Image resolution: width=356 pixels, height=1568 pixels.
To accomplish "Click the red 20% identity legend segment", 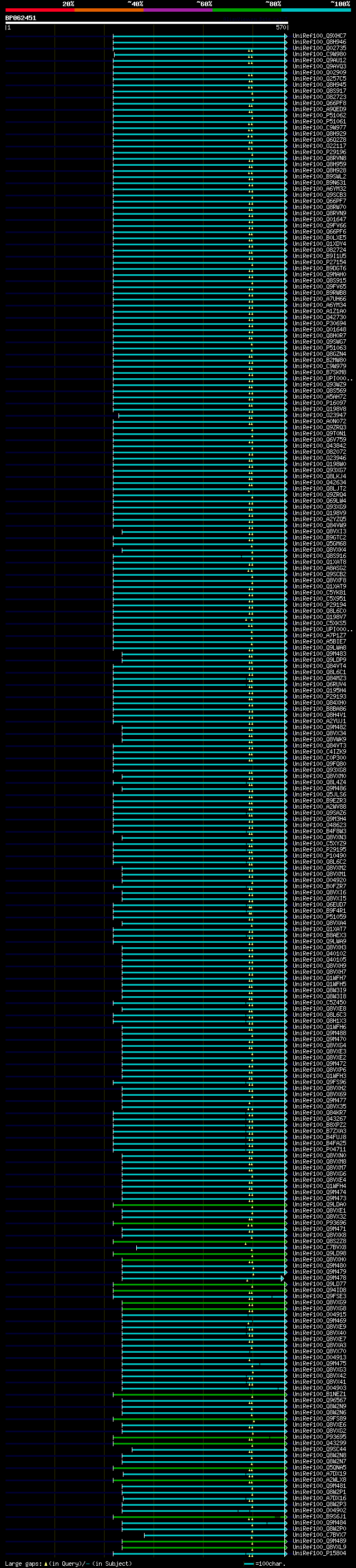I will click(x=39, y=10).
